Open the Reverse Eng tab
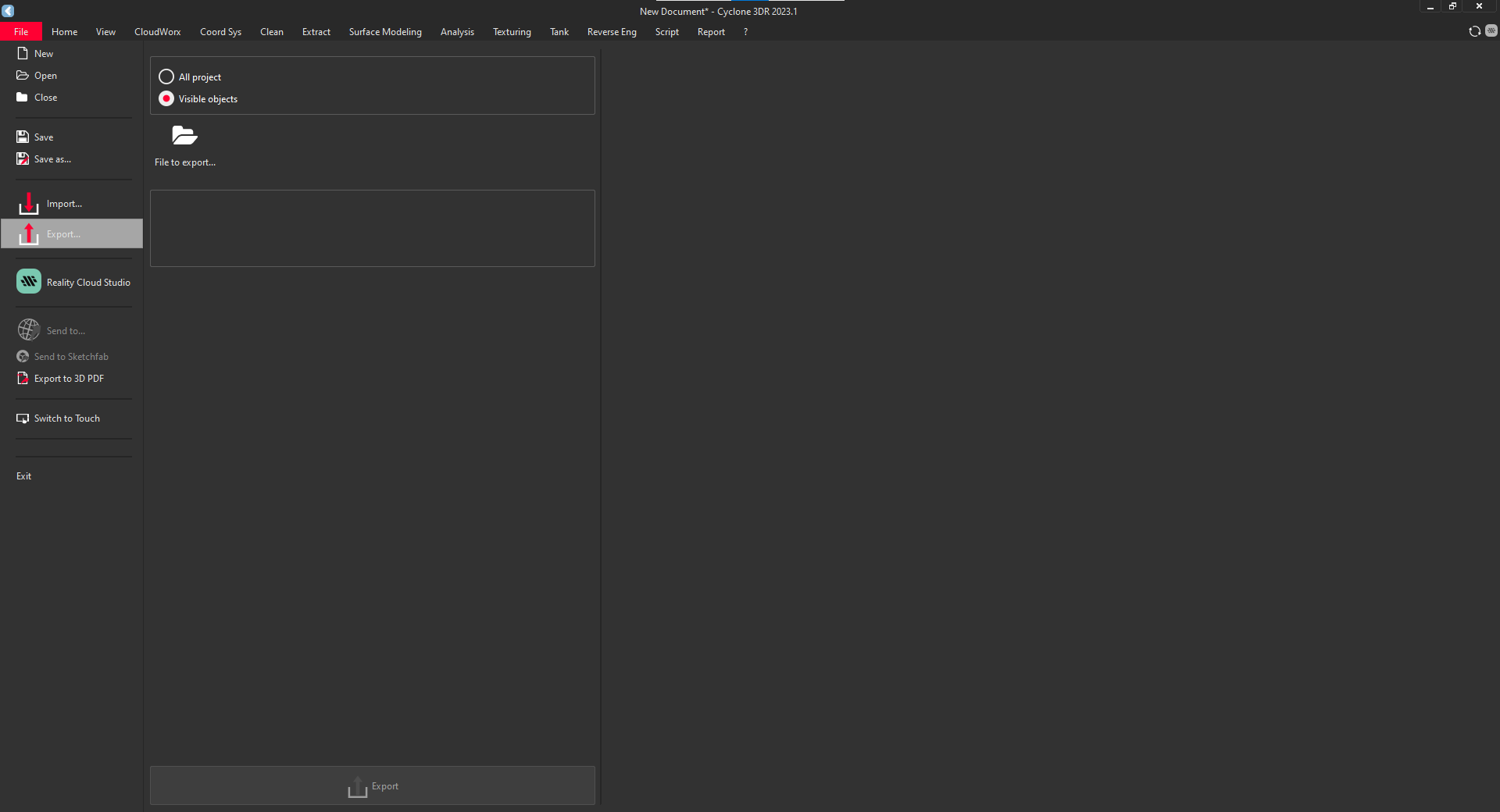Screen dimensions: 1500x812 coord(612,32)
